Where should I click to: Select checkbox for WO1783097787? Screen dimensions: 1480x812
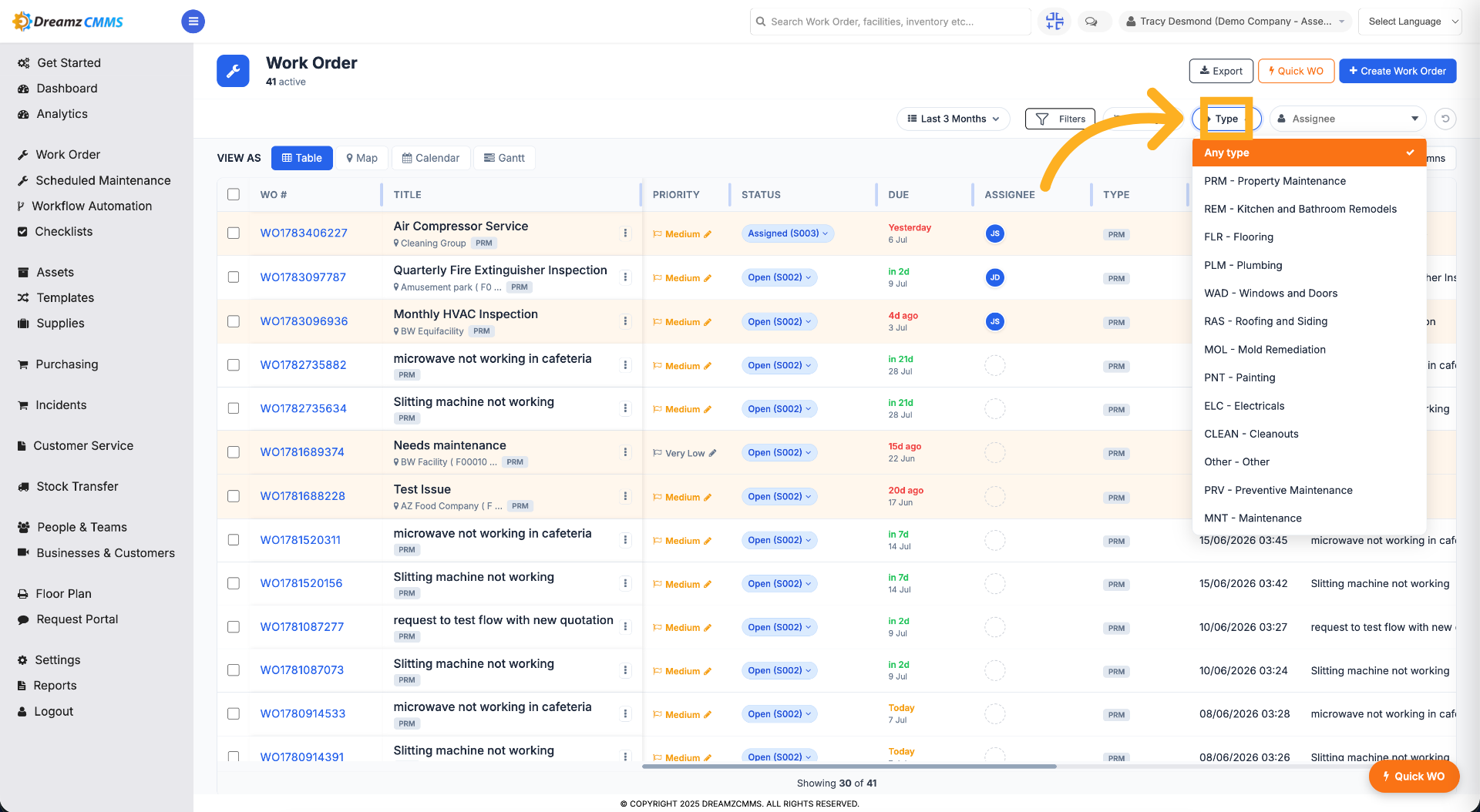click(x=234, y=277)
